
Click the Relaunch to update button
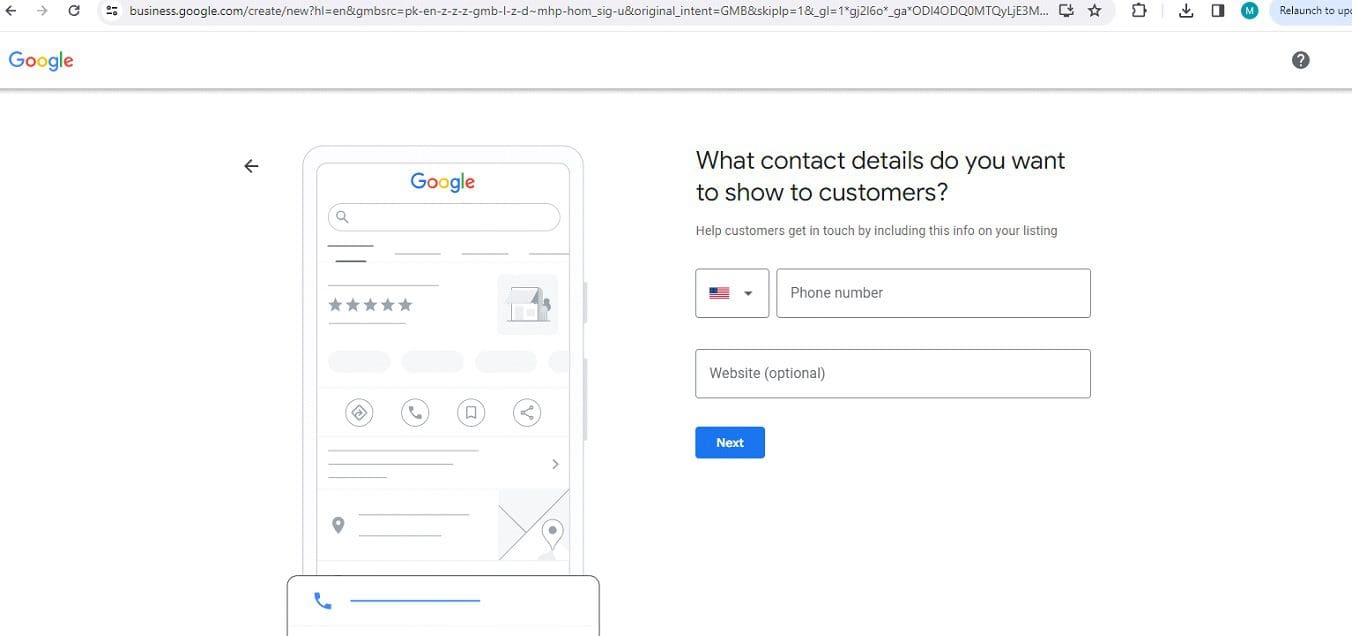point(1311,11)
